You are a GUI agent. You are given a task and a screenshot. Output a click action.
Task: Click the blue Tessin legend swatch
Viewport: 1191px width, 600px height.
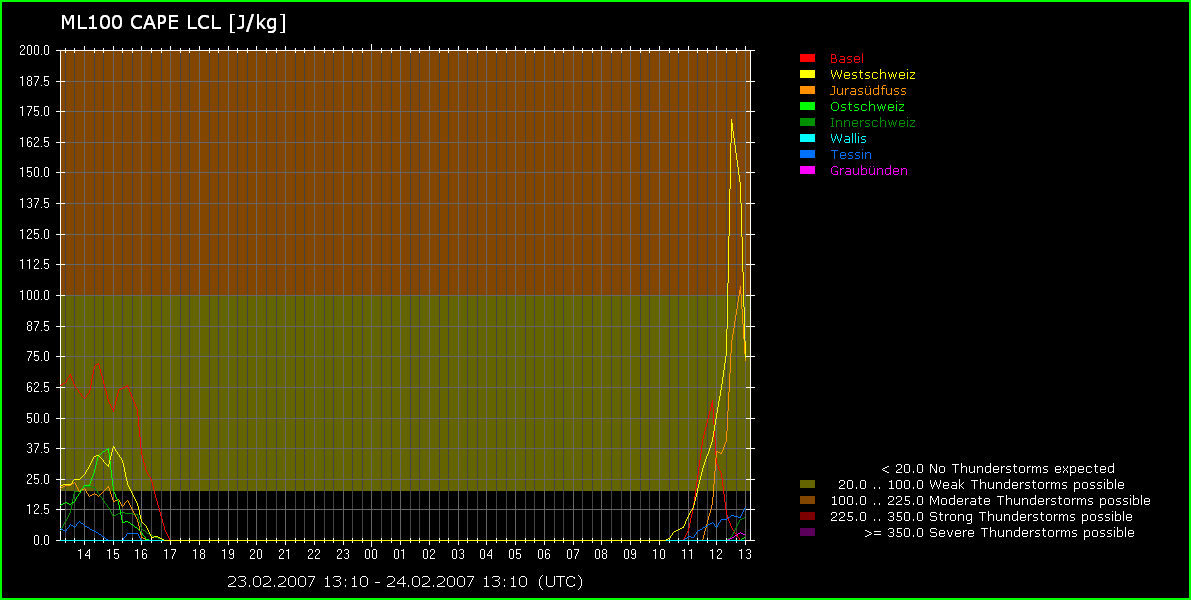[x=808, y=155]
